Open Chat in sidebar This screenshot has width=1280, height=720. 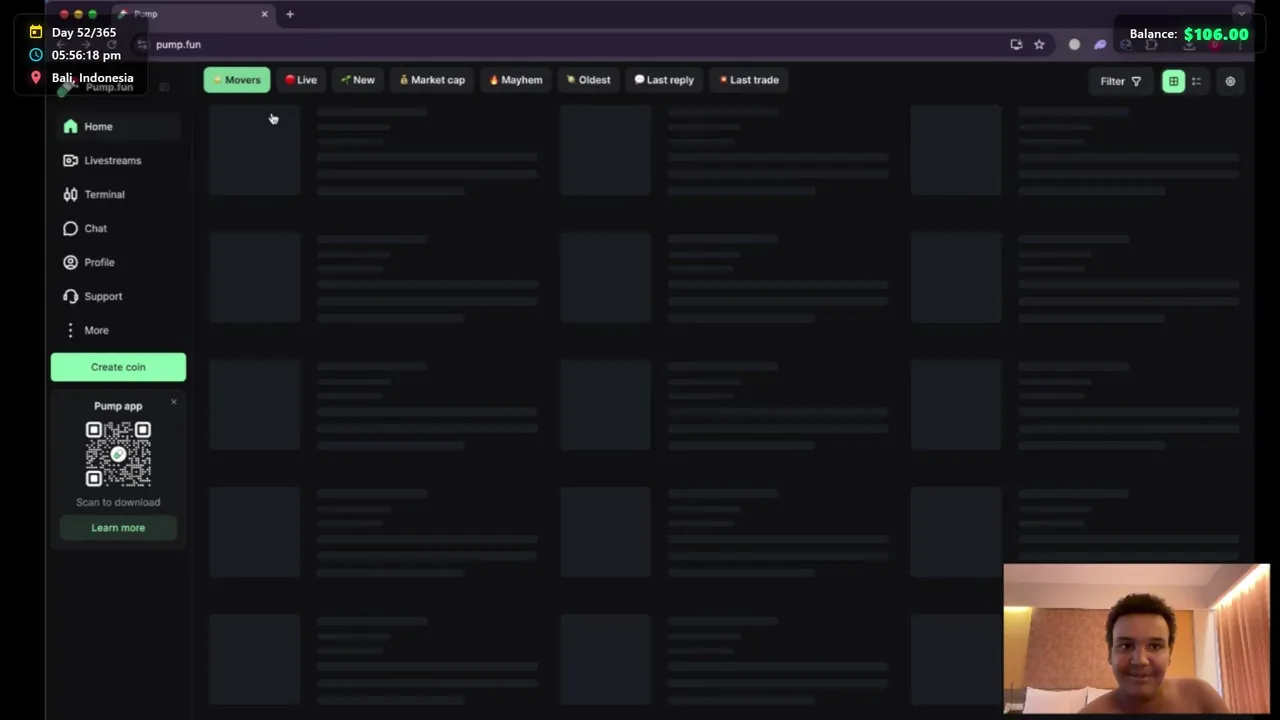(115, 228)
